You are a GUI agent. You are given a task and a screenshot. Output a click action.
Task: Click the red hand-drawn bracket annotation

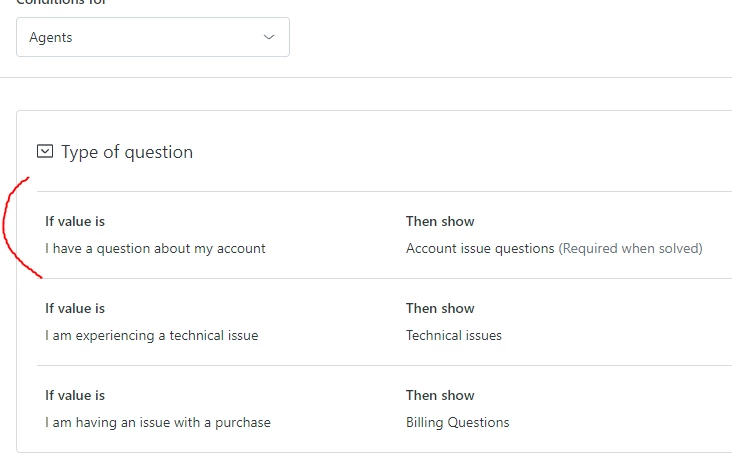coord(9,225)
